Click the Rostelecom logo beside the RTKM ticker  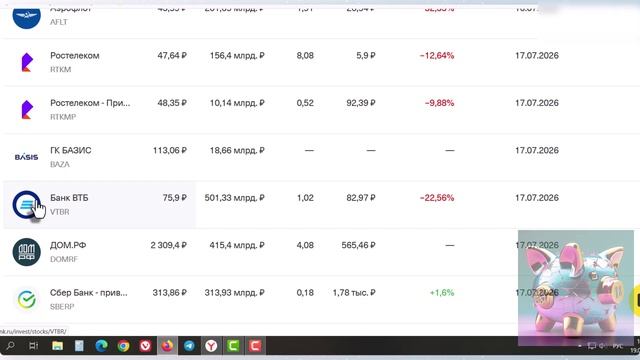coord(27,62)
